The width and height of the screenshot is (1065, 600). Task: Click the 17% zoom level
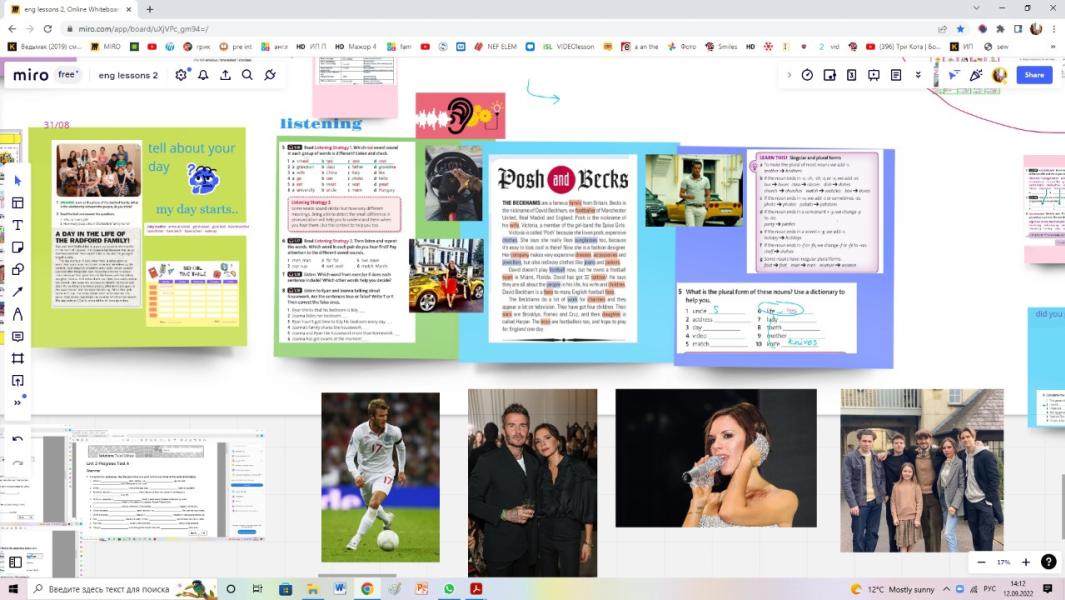click(1003, 562)
